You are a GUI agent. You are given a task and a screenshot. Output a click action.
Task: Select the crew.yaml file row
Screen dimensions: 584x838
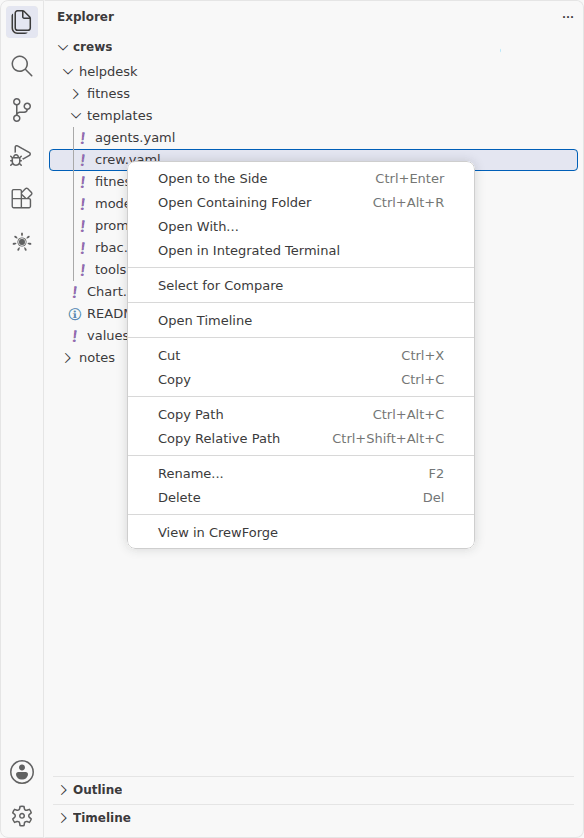pos(313,160)
